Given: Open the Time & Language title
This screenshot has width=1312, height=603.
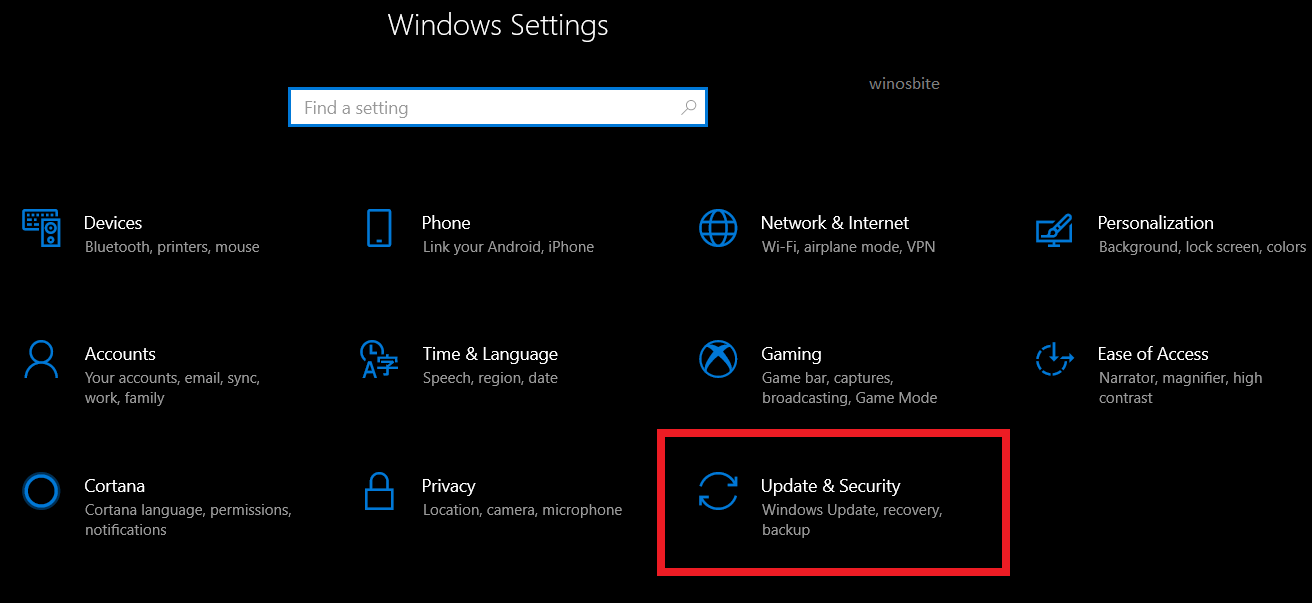Looking at the screenshot, I should point(490,354).
